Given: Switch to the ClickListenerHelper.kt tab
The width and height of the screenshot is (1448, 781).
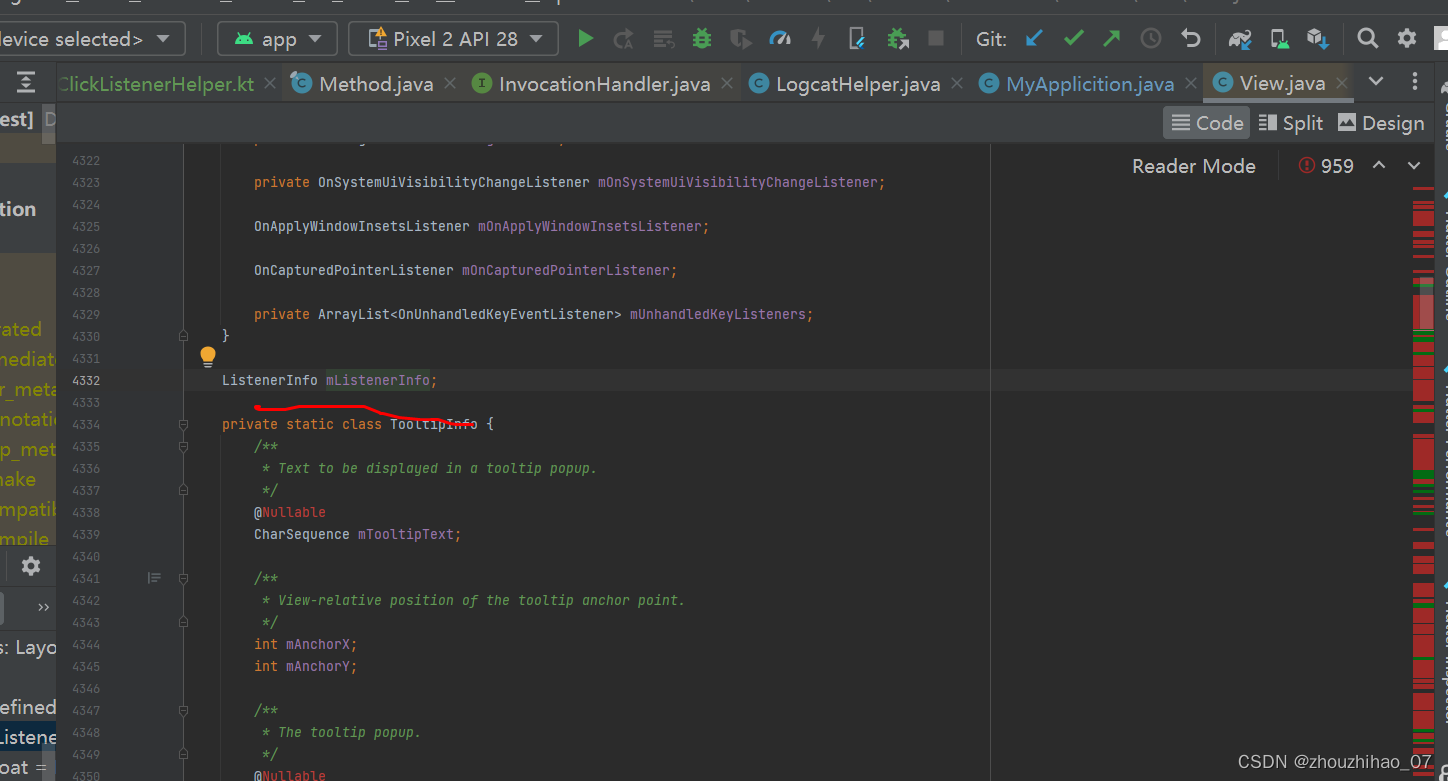Looking at the screenshot, I should click(x=156, y=83).
